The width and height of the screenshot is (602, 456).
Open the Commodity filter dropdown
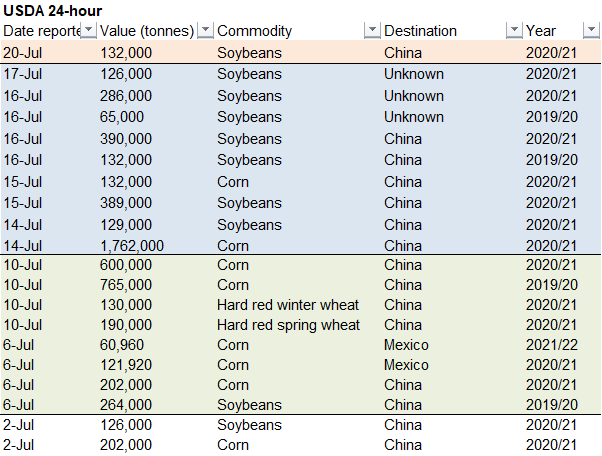[x=372, y=31]
